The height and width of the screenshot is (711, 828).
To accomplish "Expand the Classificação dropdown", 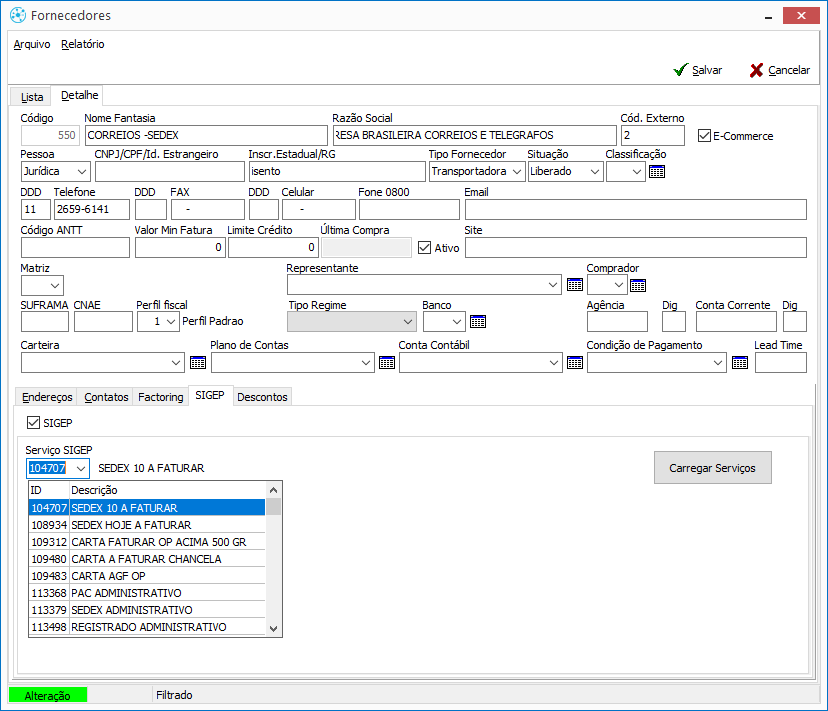I will click(637, 172).
